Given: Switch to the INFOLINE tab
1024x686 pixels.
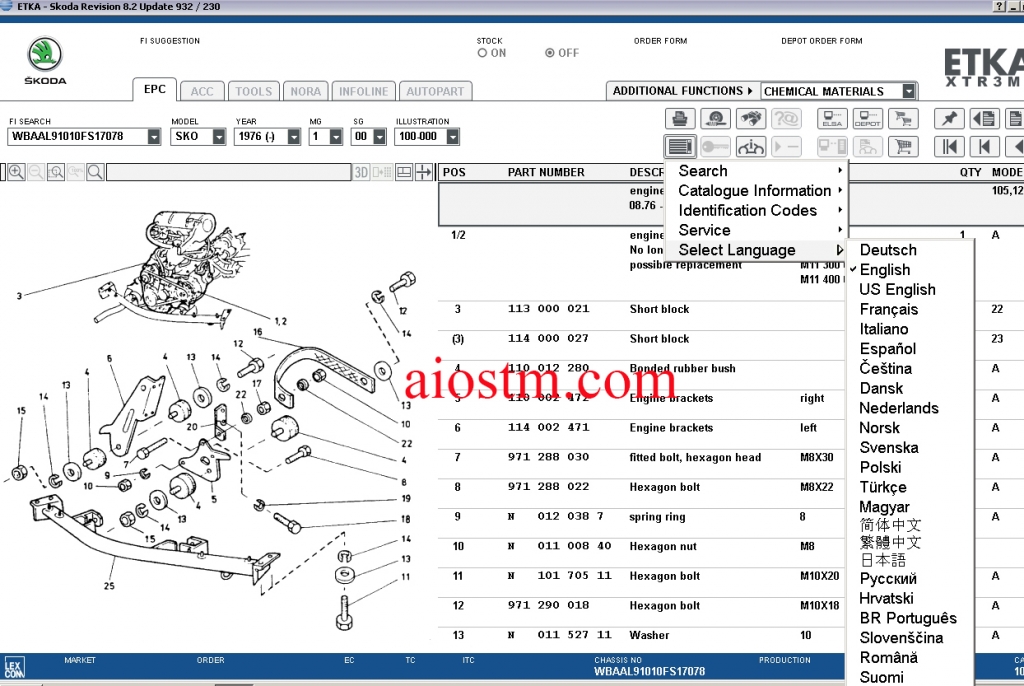Looking at the screenshot, I should point(363,90).
